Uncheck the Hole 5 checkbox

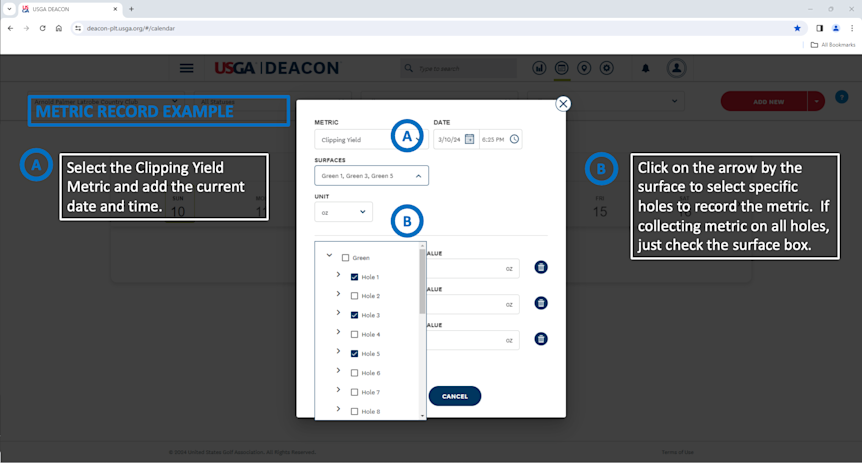[x=354, y=354]
